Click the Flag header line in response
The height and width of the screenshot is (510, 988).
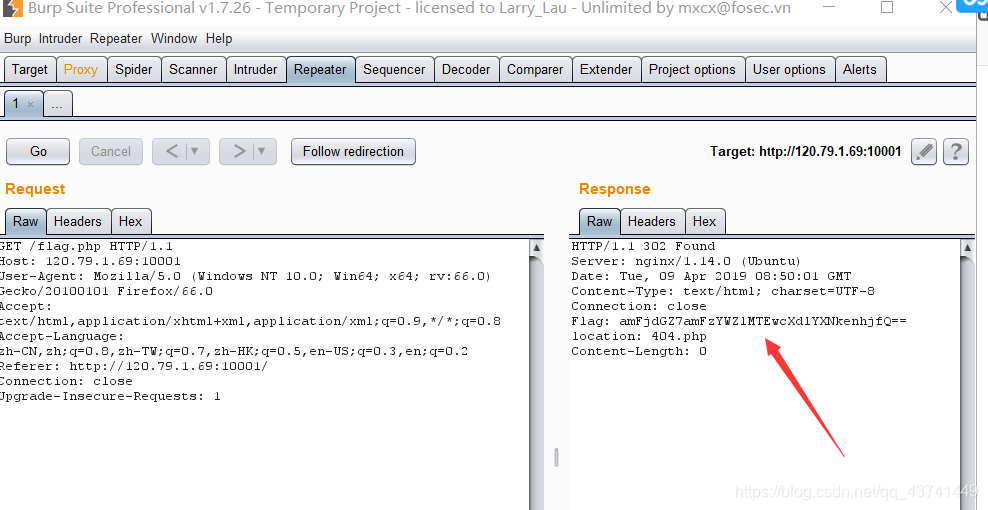[x=738, y=321]
